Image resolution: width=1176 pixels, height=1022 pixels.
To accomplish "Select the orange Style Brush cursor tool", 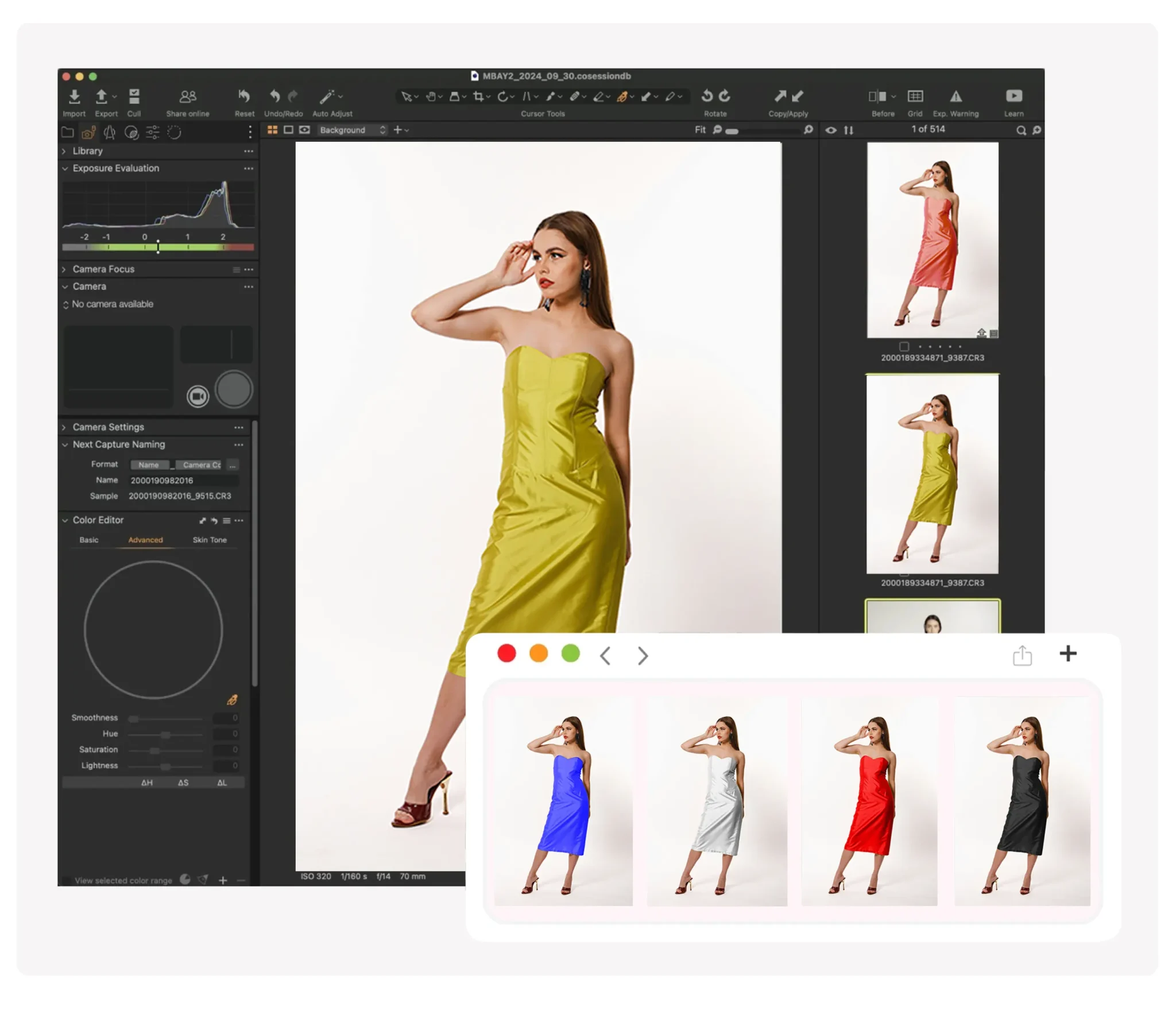I will [624, 96].
